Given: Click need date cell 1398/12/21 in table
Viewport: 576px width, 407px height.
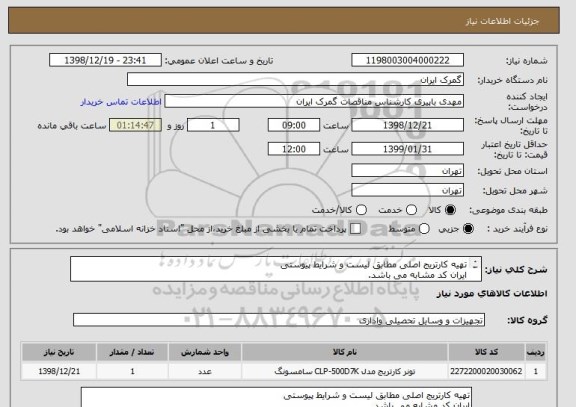Looking at the screenshot, I should pyautogui.click(x=59, y=371).
